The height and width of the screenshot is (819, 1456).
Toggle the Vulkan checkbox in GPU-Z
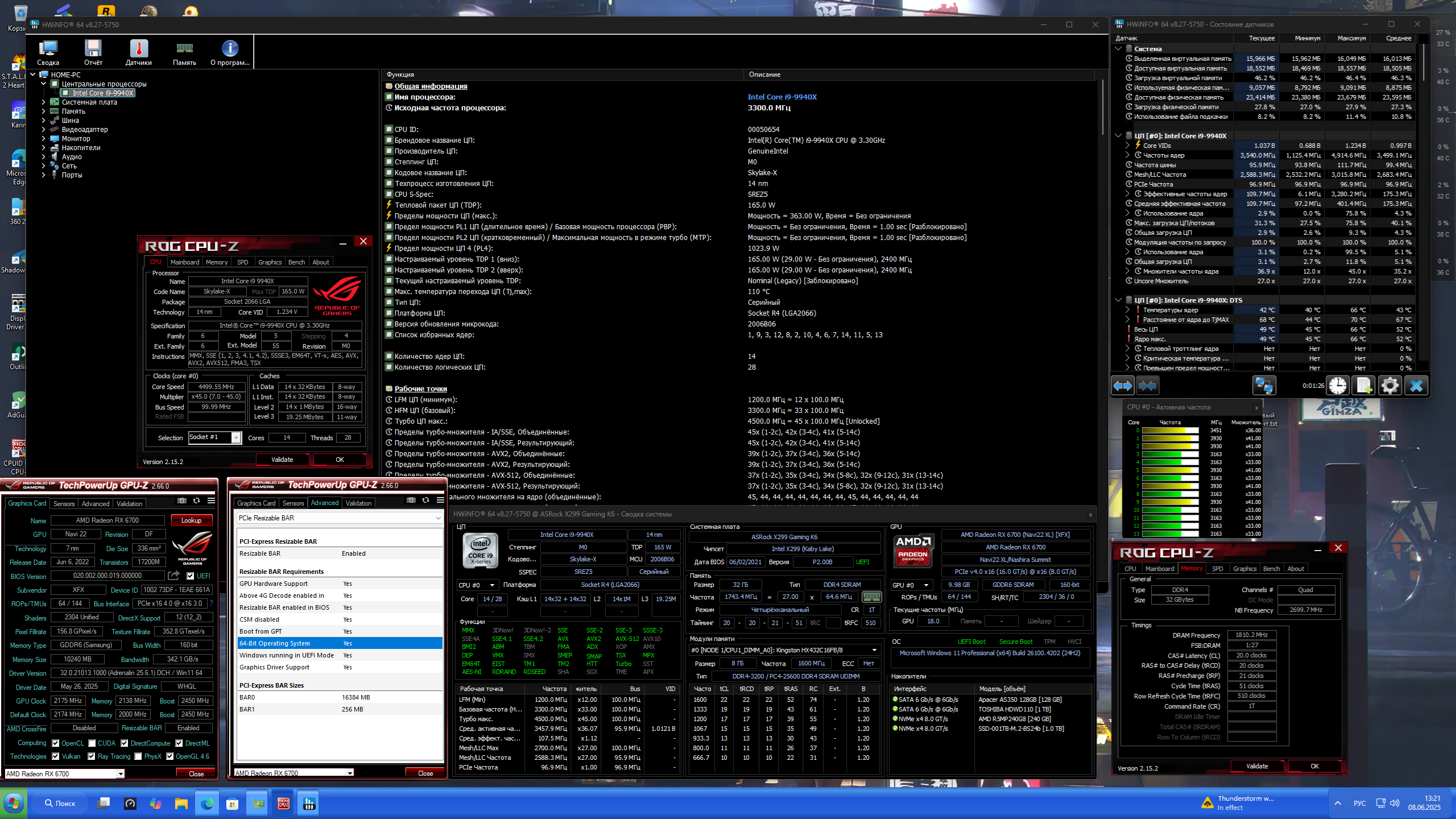coord(56,756)
